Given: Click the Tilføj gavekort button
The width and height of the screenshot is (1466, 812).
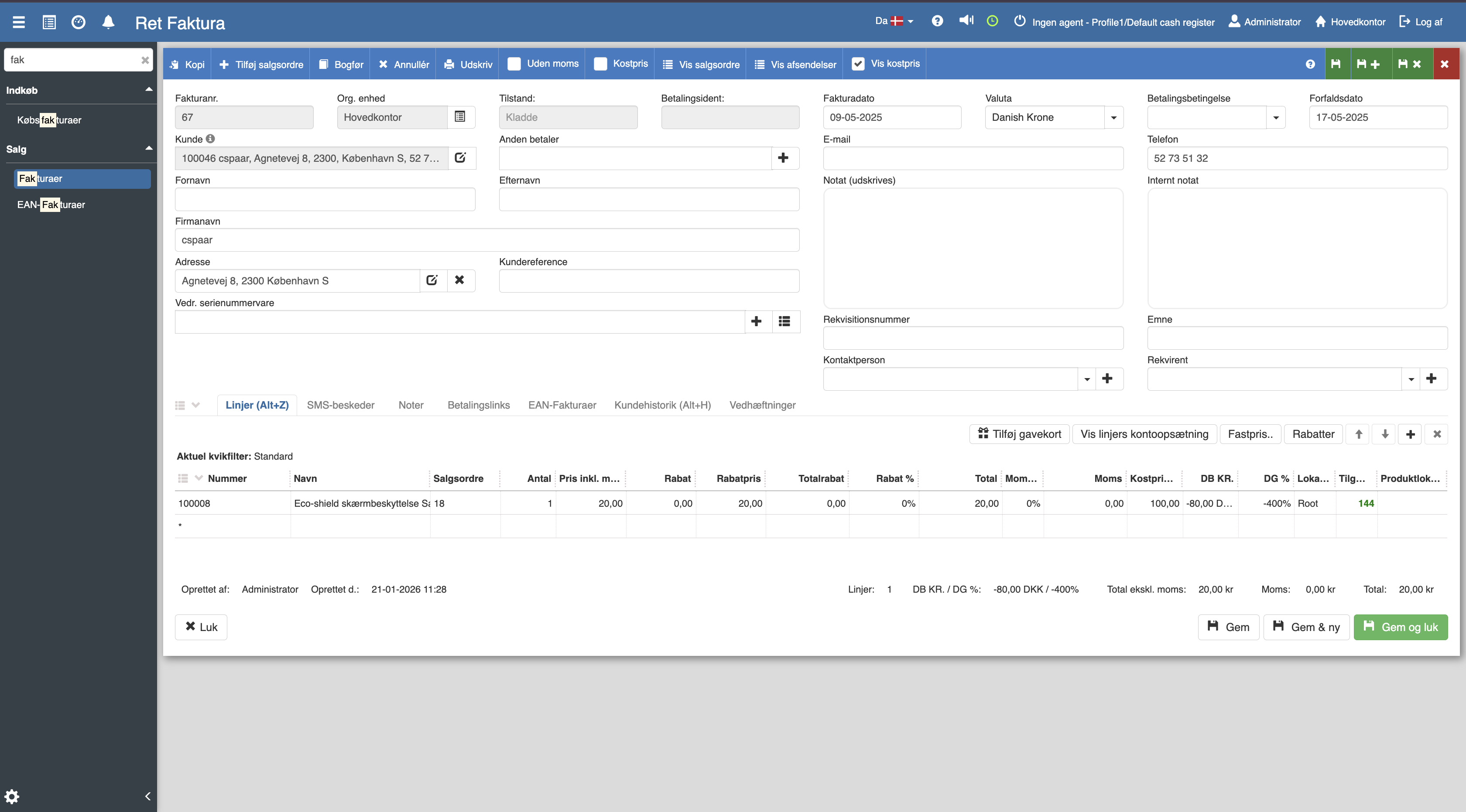Looking at the screenshot, I should [x=1019, y=434].
